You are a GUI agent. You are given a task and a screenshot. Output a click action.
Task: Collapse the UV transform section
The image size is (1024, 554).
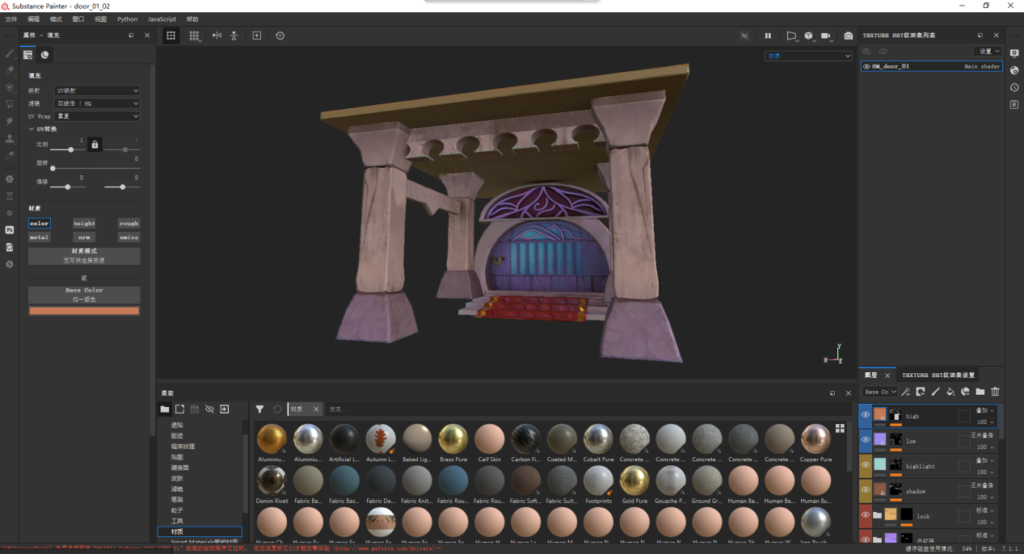tap(31, 129)
